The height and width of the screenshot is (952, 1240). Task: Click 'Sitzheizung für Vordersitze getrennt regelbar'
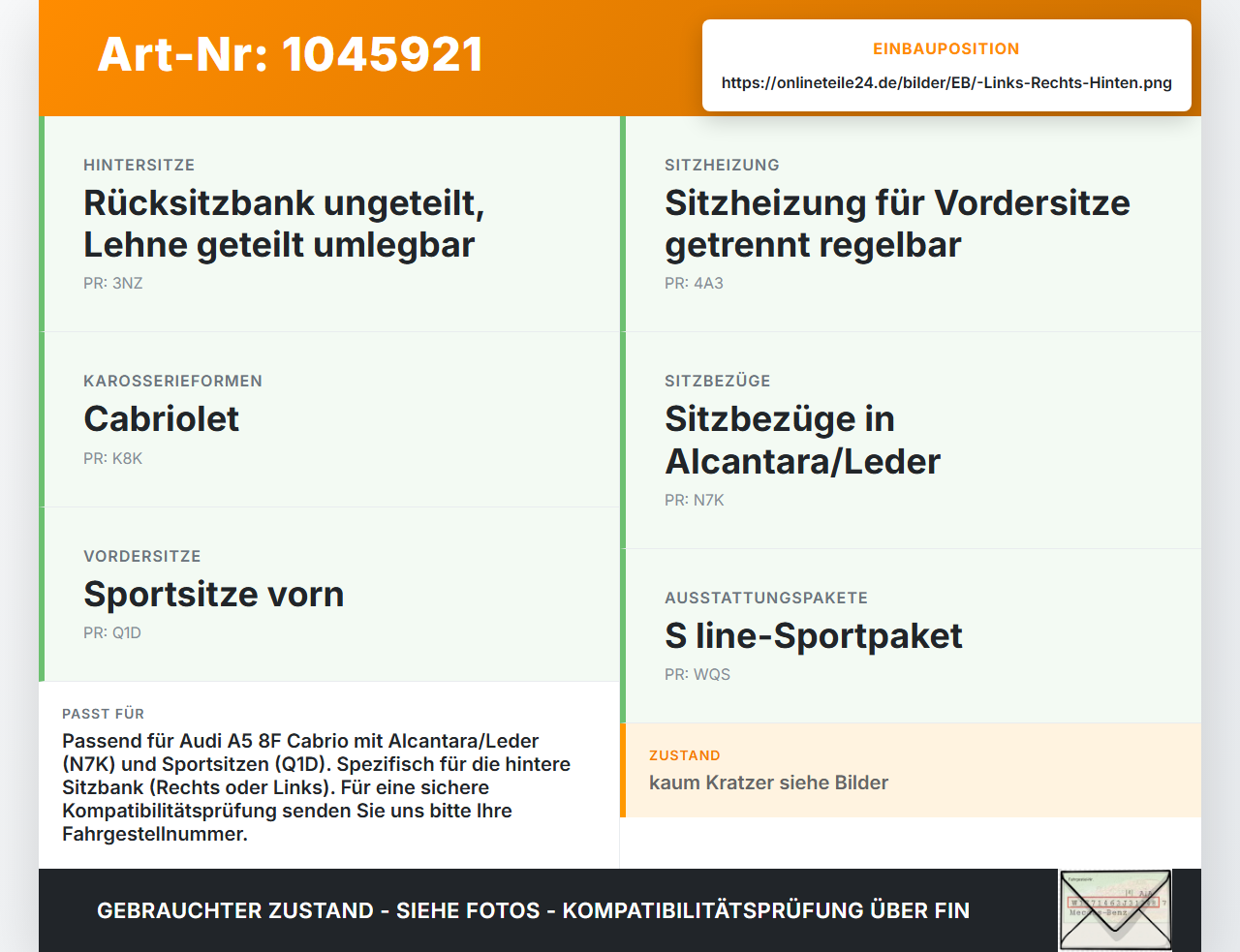[x=897, y=224]
